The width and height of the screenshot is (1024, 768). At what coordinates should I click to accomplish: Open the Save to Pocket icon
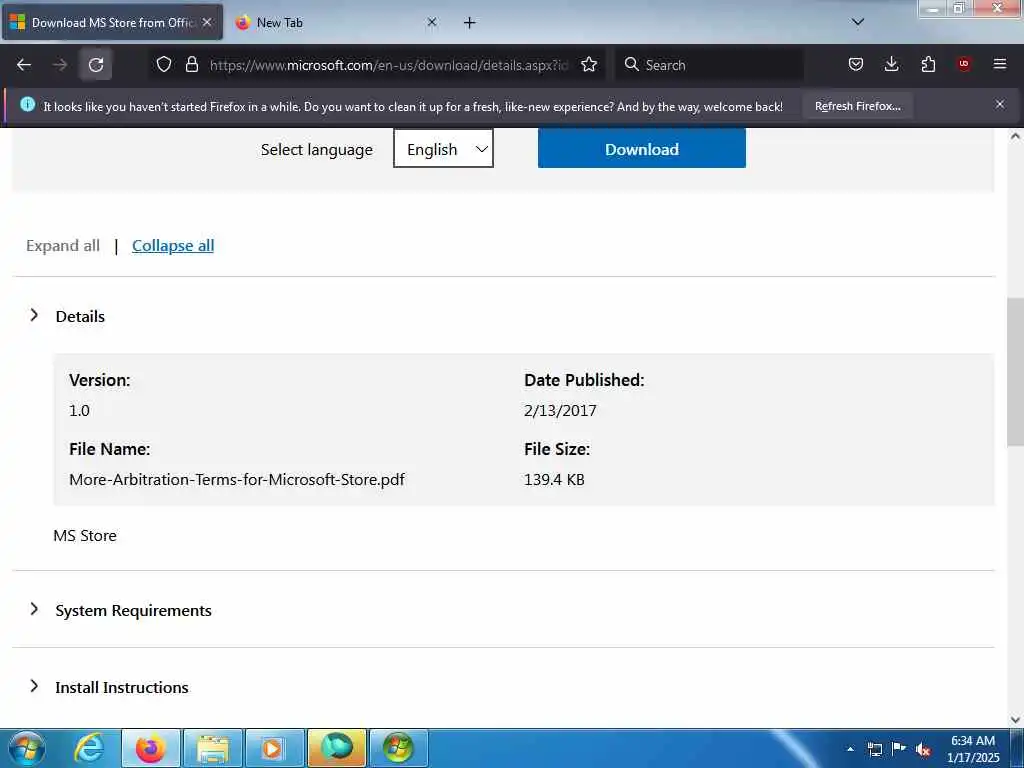(856, 65)
